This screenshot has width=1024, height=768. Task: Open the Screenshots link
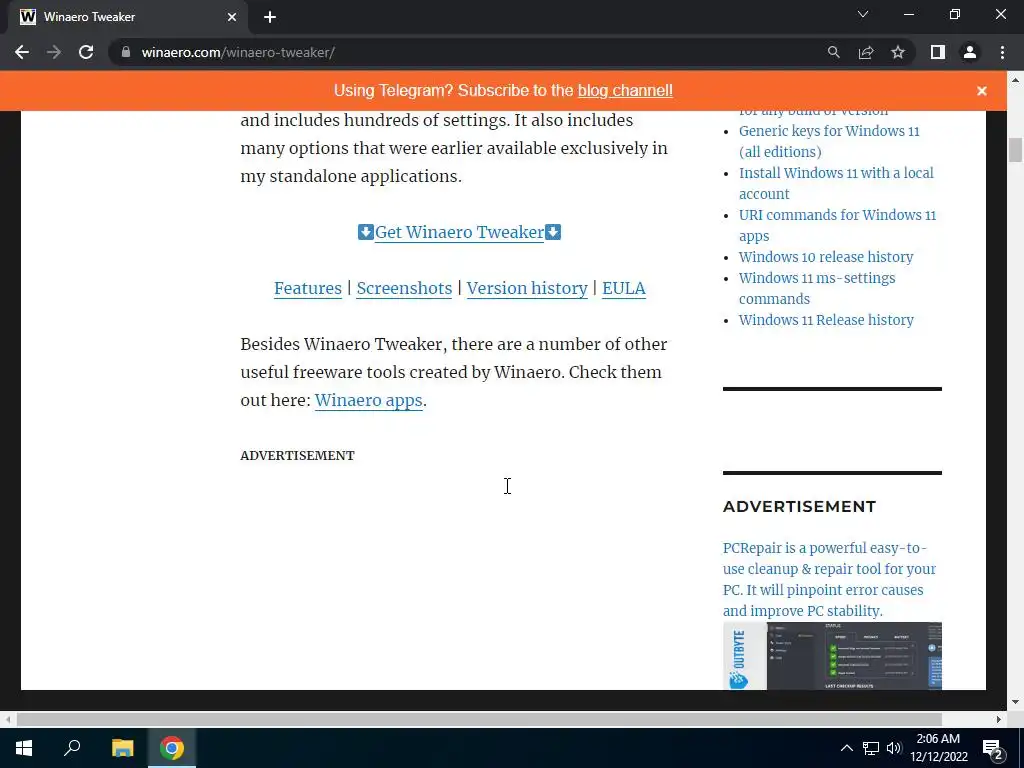coord(404,288)
